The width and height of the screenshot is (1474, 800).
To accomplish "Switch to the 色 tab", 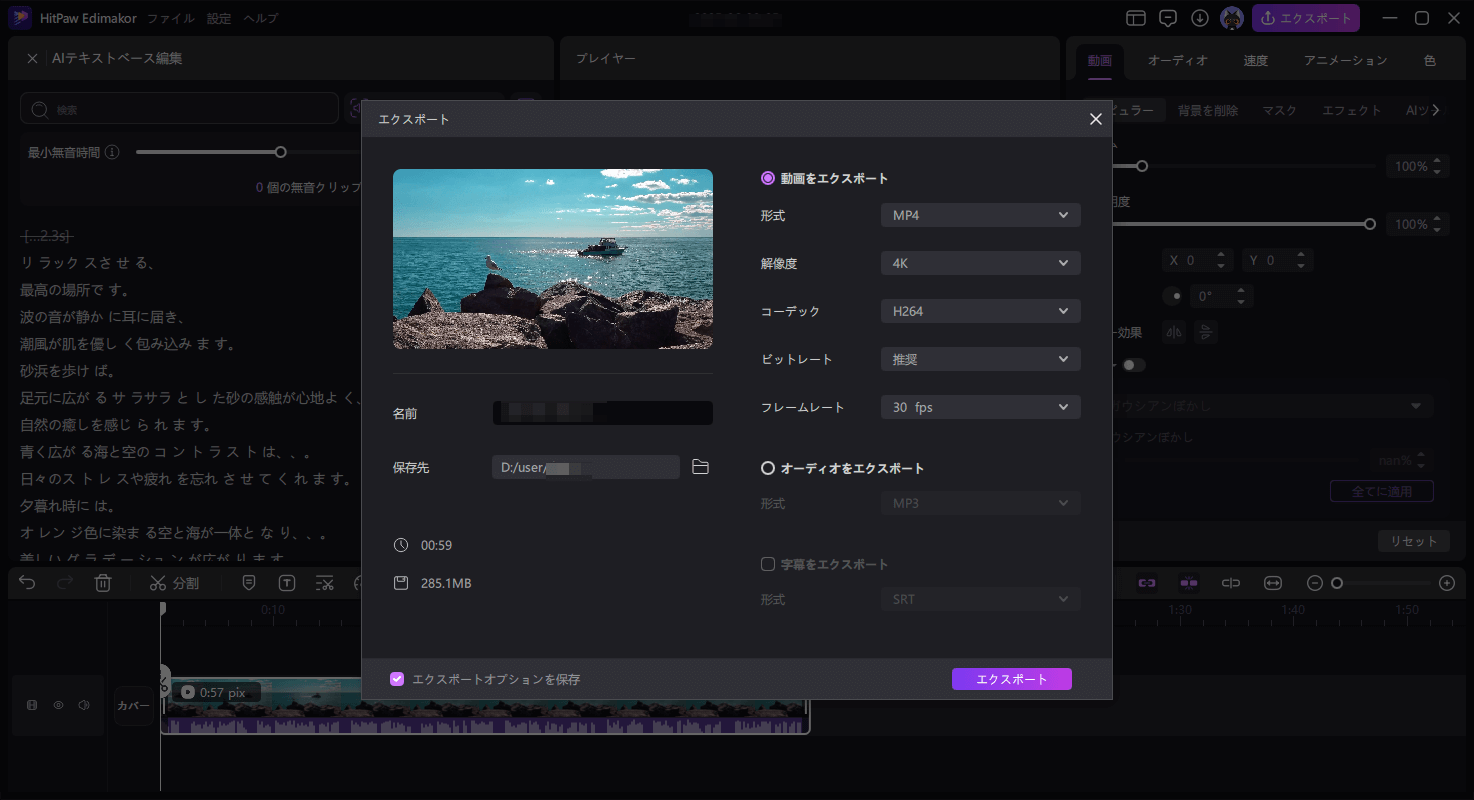I will pyautogui.click(x=1430, y=60).
